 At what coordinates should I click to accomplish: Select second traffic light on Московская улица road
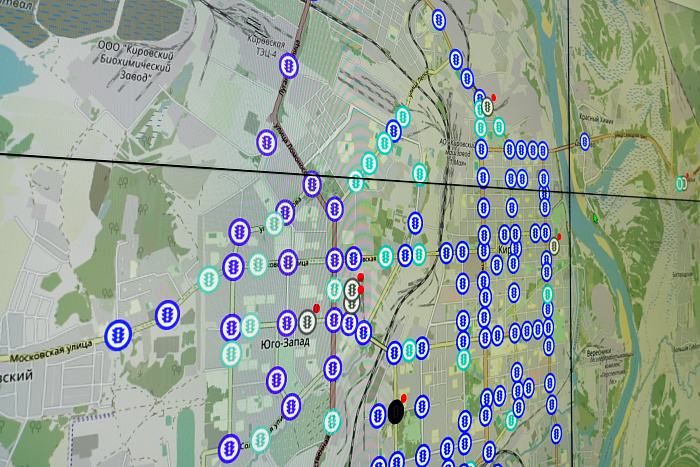click(167, 315)
